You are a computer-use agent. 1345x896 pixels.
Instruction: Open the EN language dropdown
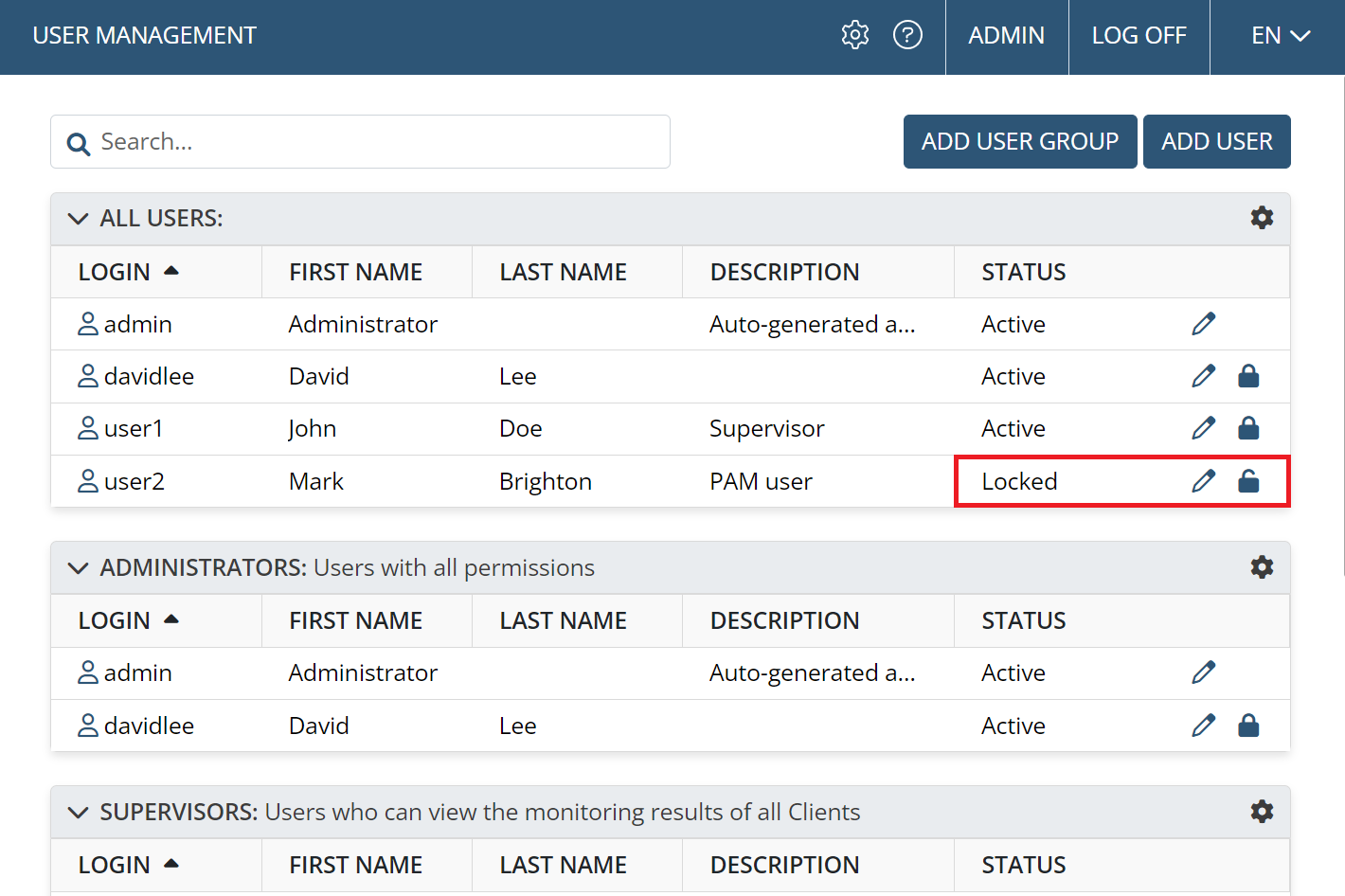[1279, 36]
